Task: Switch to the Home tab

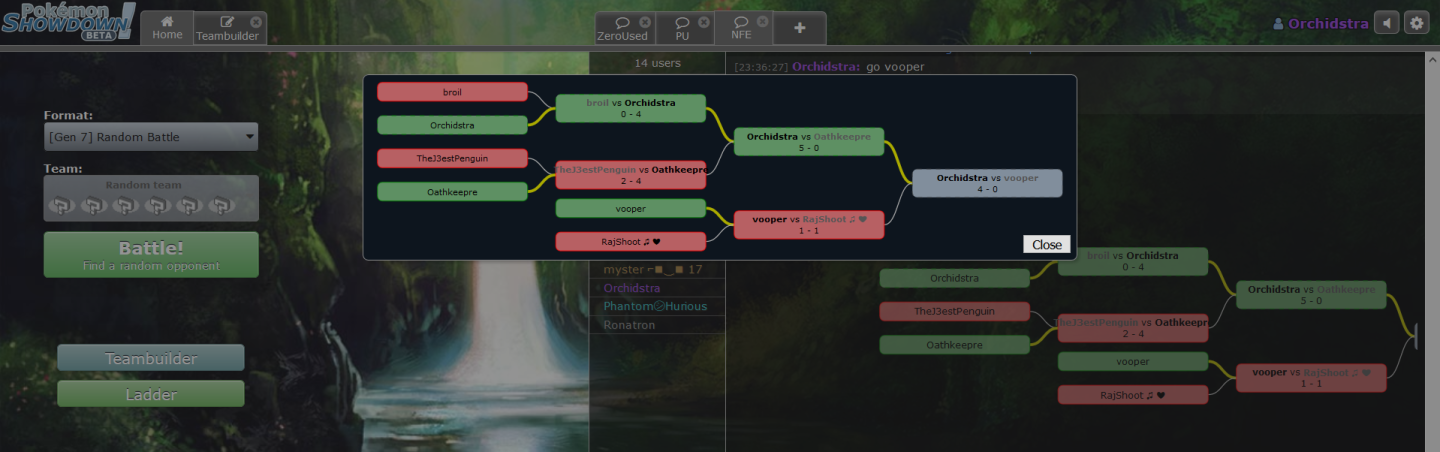Action: 167,28
